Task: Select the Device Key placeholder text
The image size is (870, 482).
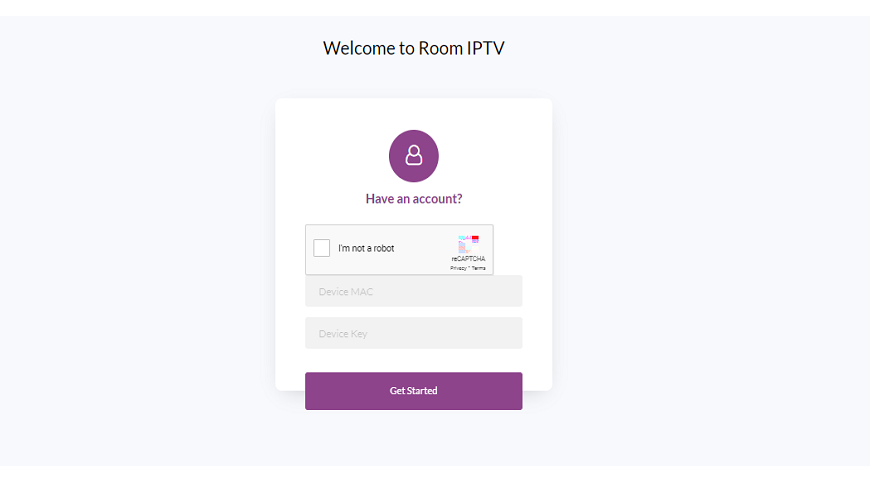Action: point(343,333)
